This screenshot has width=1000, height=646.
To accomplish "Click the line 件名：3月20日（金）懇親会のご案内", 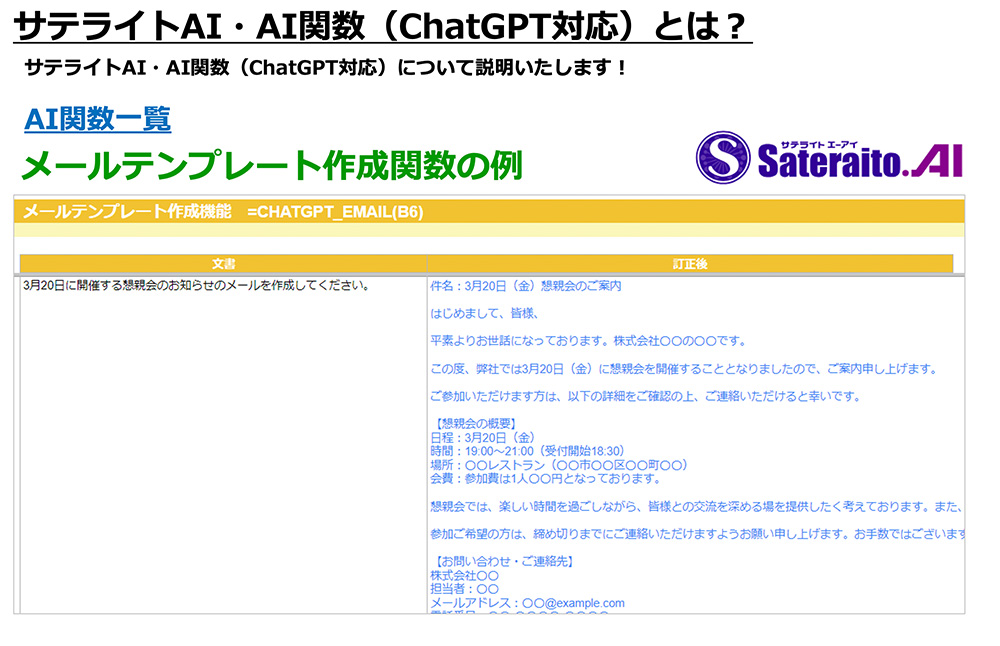I will click(526, 286).
